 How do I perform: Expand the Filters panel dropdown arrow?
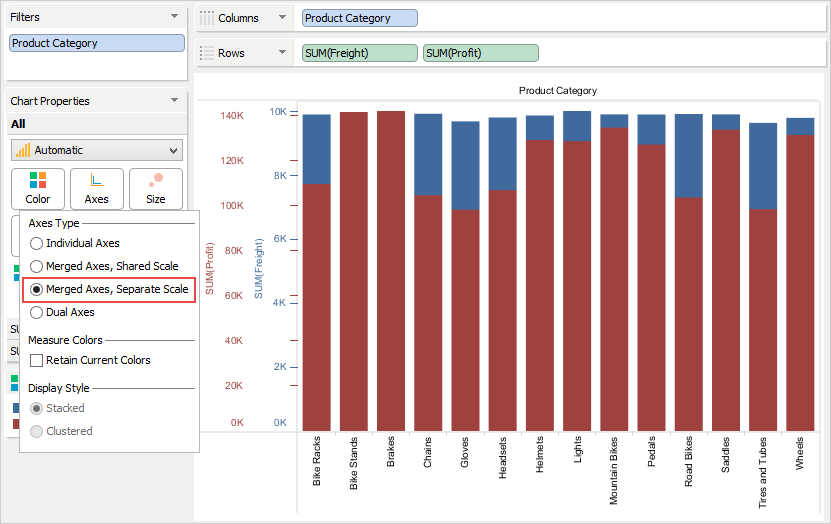click(174, 16)
